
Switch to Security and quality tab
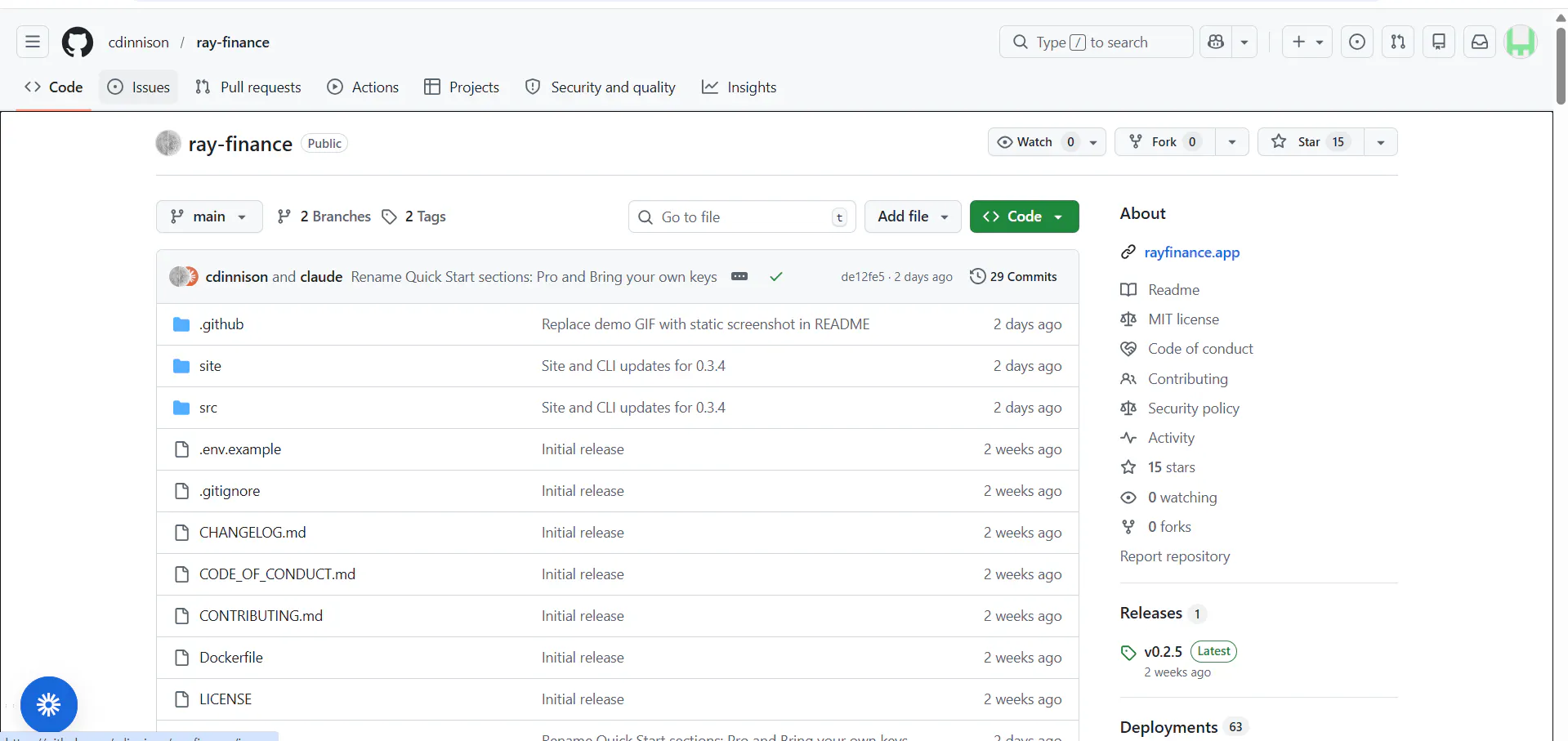click(x=601, y=87)
